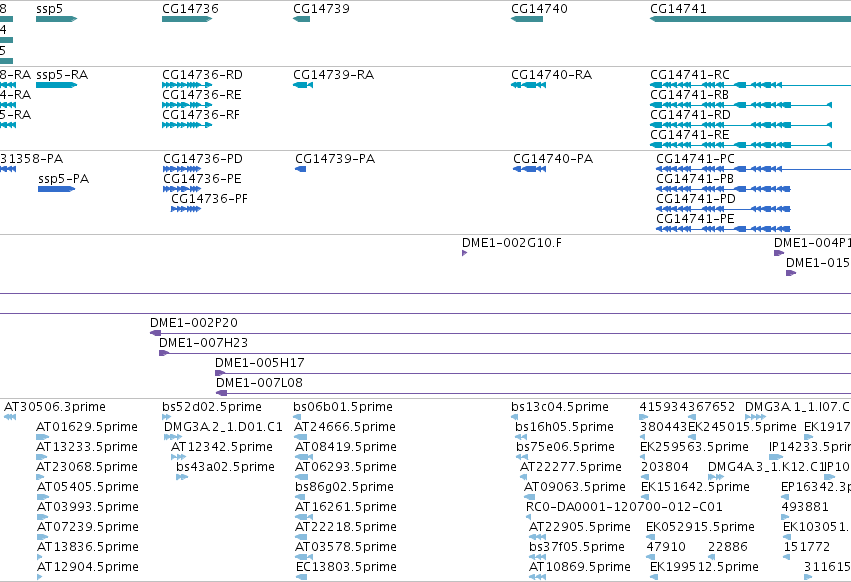Select EST AT22218.5prime

[346, 528]
